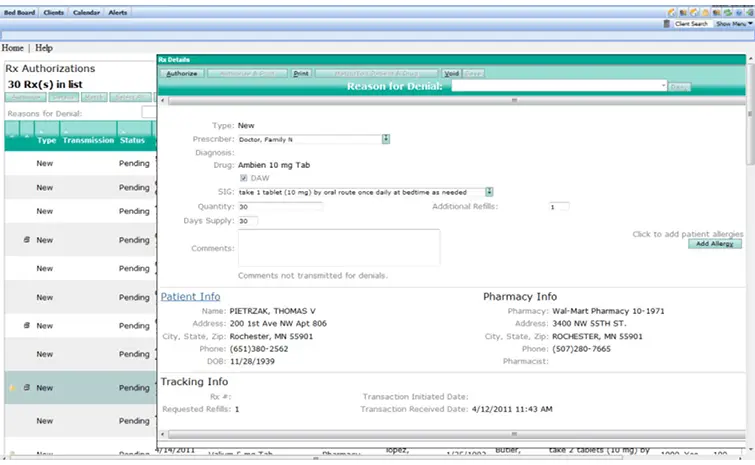Image resolution: width=755 pixels, height=465 pixels.
Task: Expand the Show Menu dropdown
Action: coord(734,24)
